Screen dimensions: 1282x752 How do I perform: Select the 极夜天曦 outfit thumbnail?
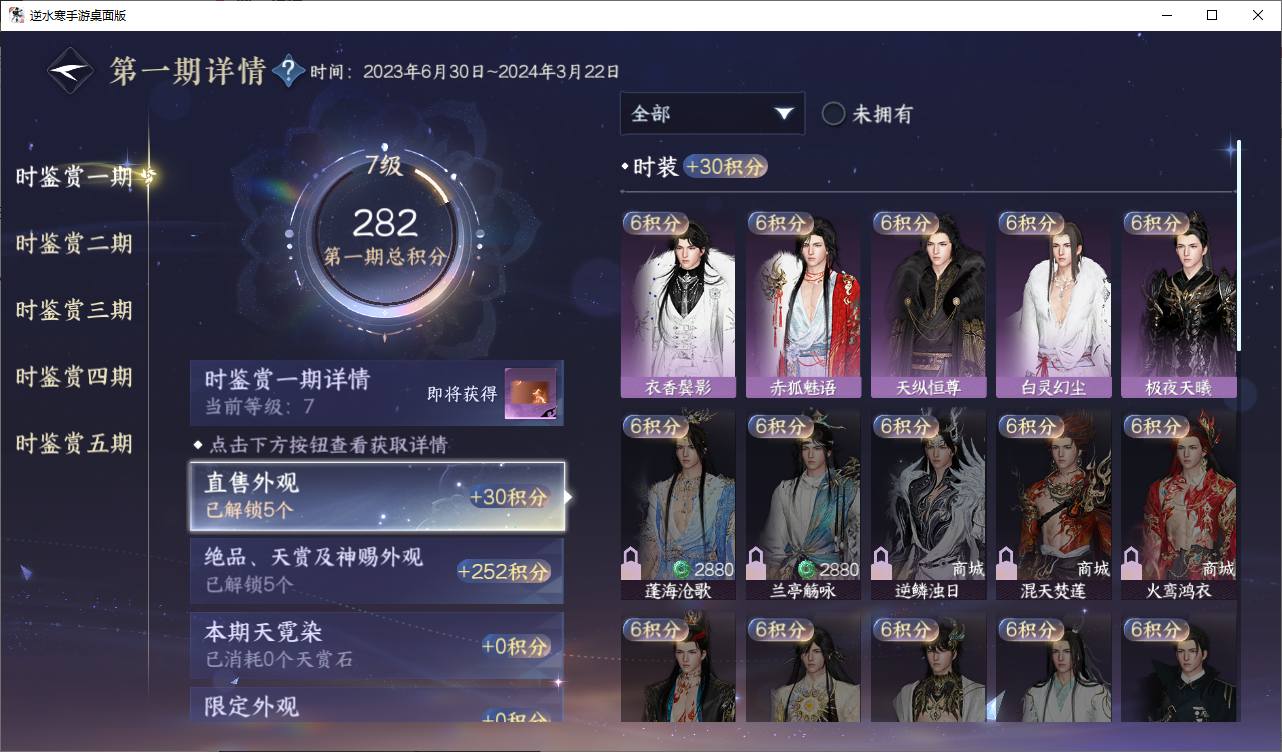tap(1178, 304)
